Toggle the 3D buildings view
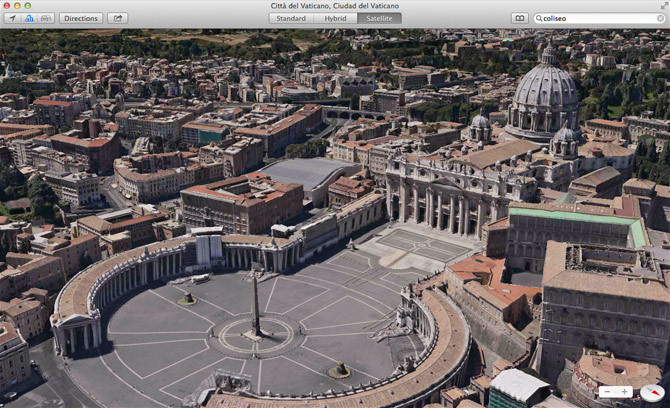Image resolution: width=670 pixels, height=408 pixels. pyautogui.click(x=28, y=18)
